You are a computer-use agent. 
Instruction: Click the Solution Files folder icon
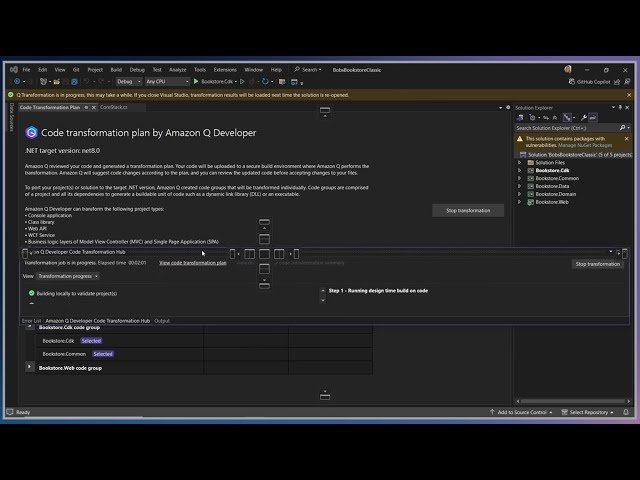531,163
